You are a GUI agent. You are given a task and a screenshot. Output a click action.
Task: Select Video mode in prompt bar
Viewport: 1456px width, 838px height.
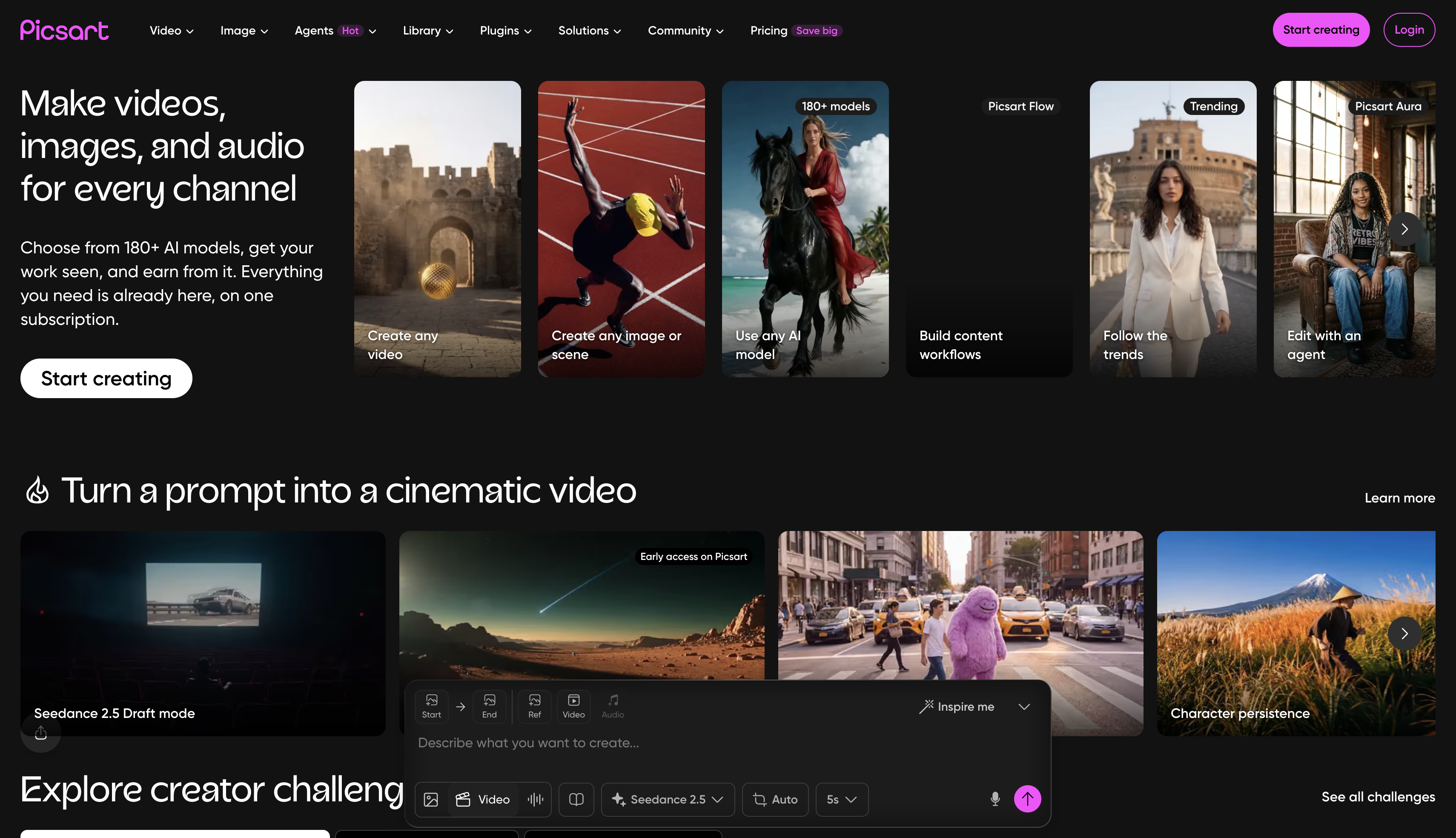[483, 799]
